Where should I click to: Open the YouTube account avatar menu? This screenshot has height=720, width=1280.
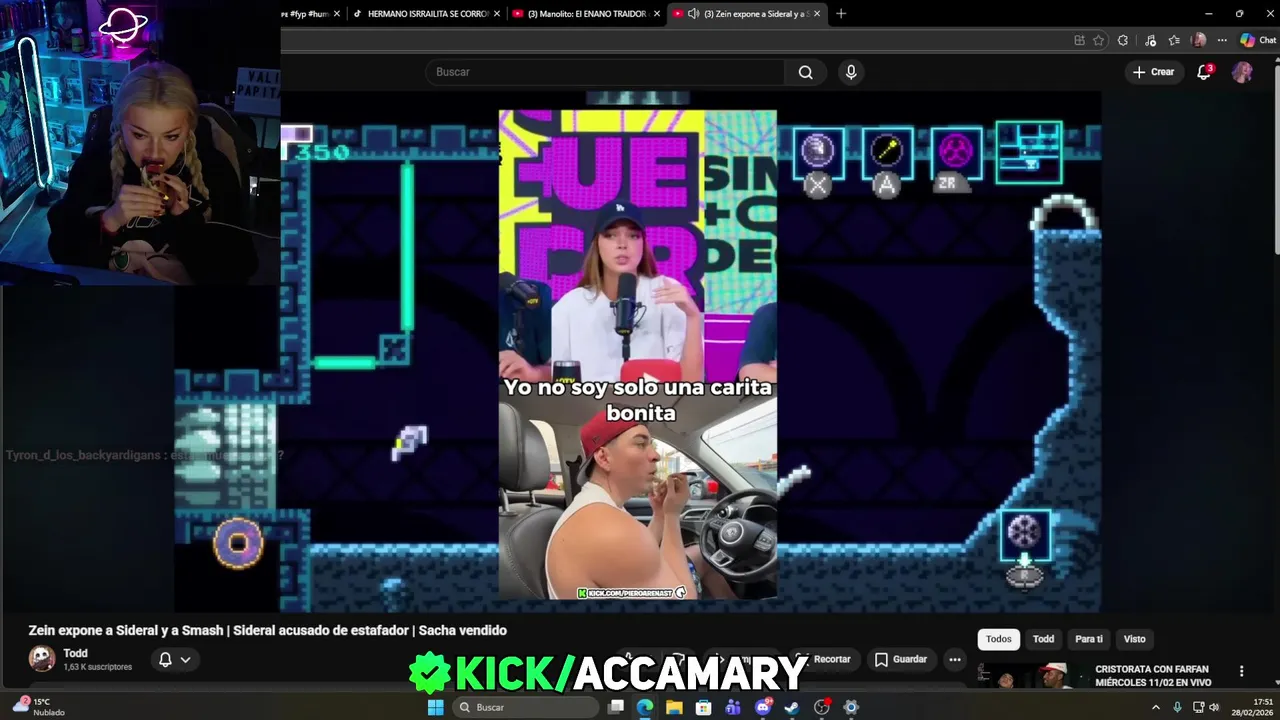click(x=1242, y=72)
